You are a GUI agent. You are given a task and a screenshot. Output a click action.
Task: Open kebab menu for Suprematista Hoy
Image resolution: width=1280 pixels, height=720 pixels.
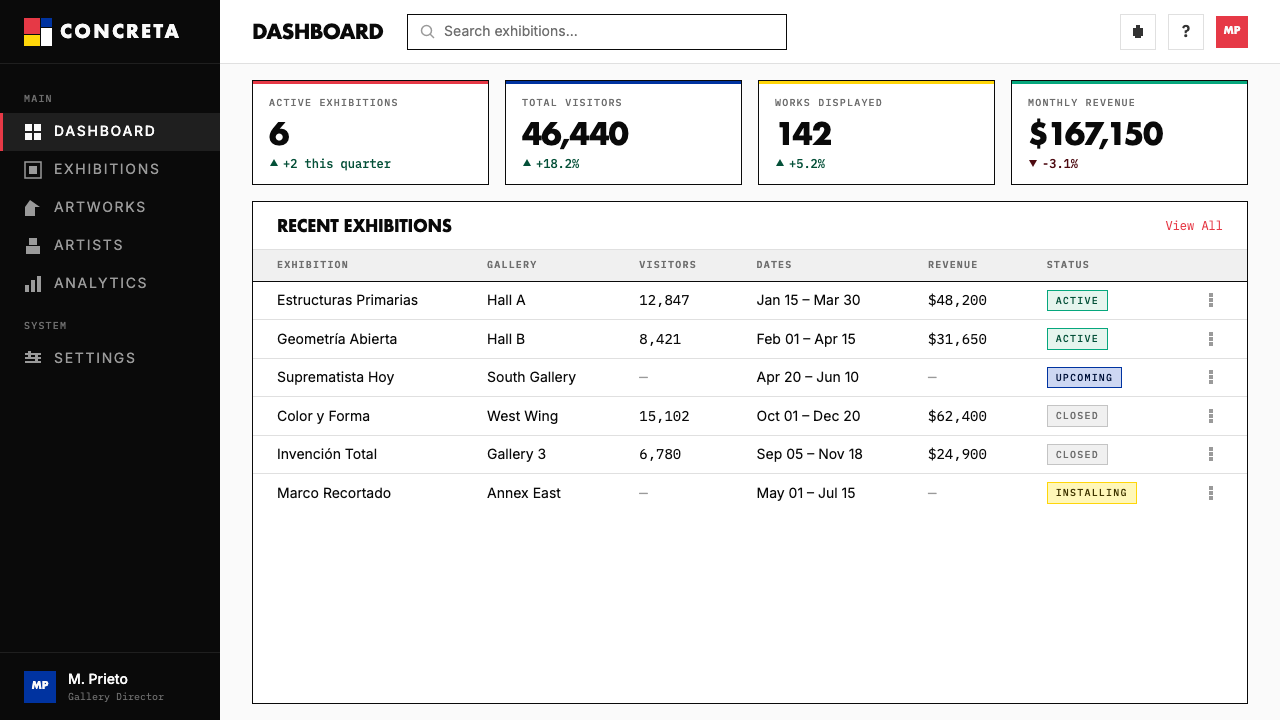click(1211, 377)
